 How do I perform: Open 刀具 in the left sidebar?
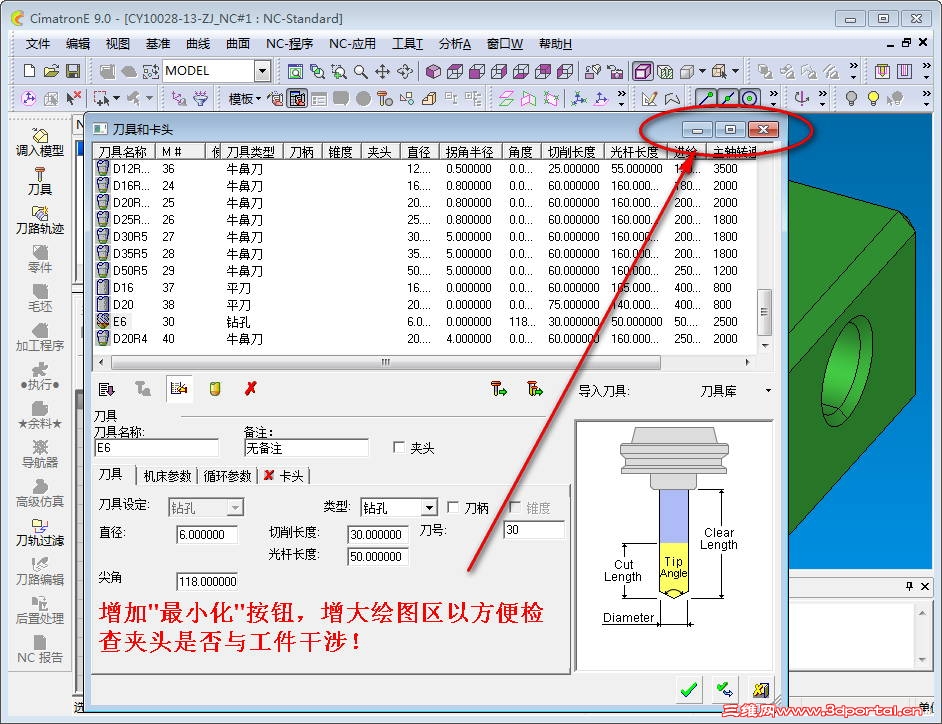pos(40,181)
